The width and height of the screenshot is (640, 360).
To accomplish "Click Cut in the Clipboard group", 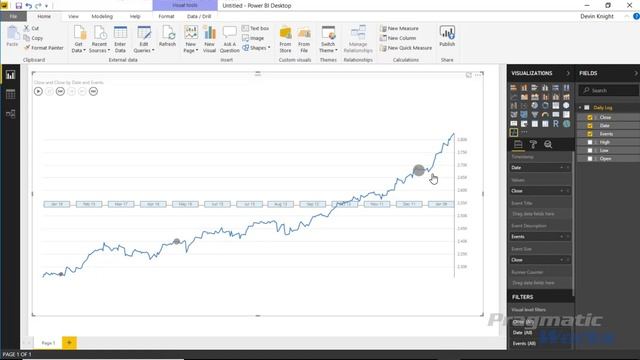I will click(x=31, y=28).
